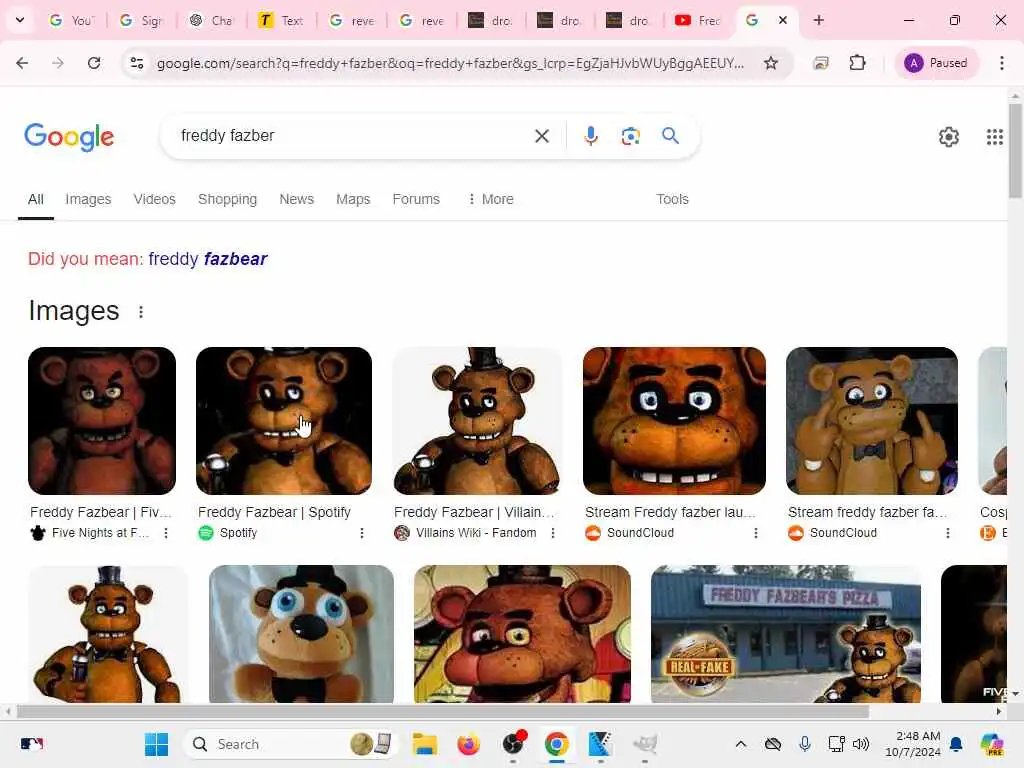This screenshot has height=768, width=1024.
Task: Open Google quick settings gear
Action: click(949, 136)
